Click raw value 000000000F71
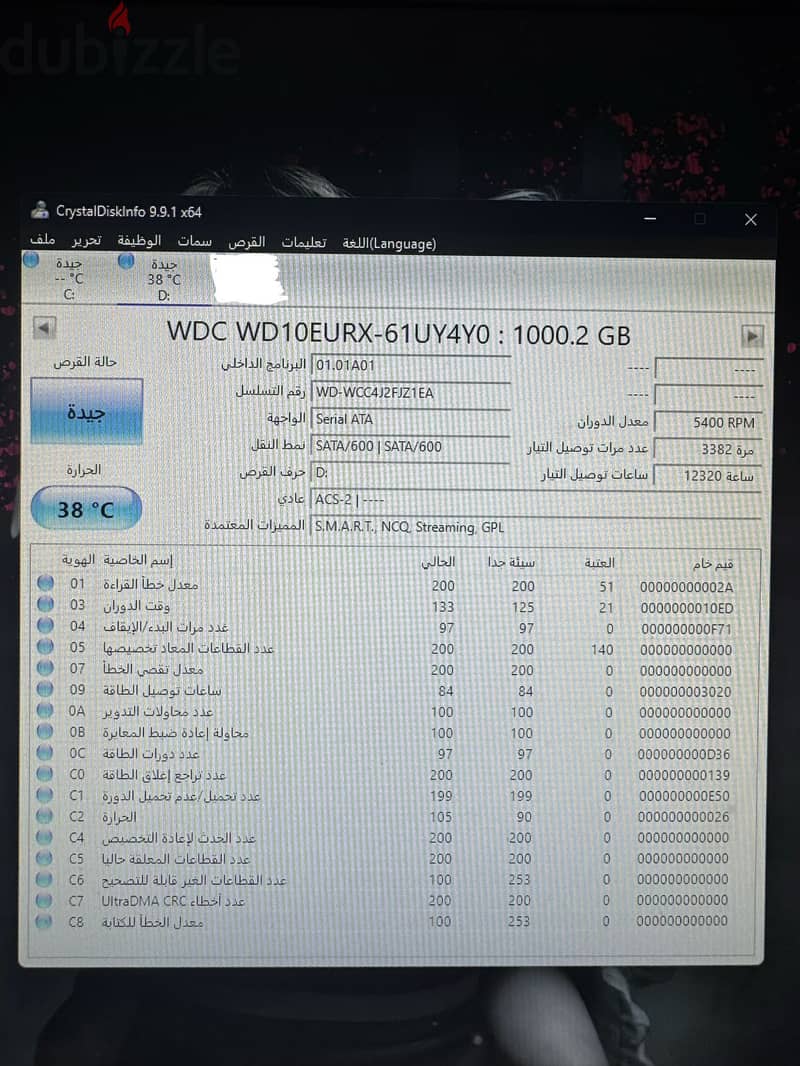 pos(686,630)
